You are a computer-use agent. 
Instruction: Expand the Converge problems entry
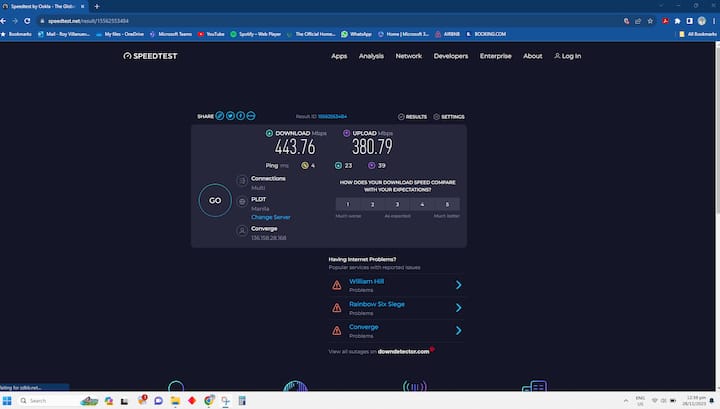(458, 331)
